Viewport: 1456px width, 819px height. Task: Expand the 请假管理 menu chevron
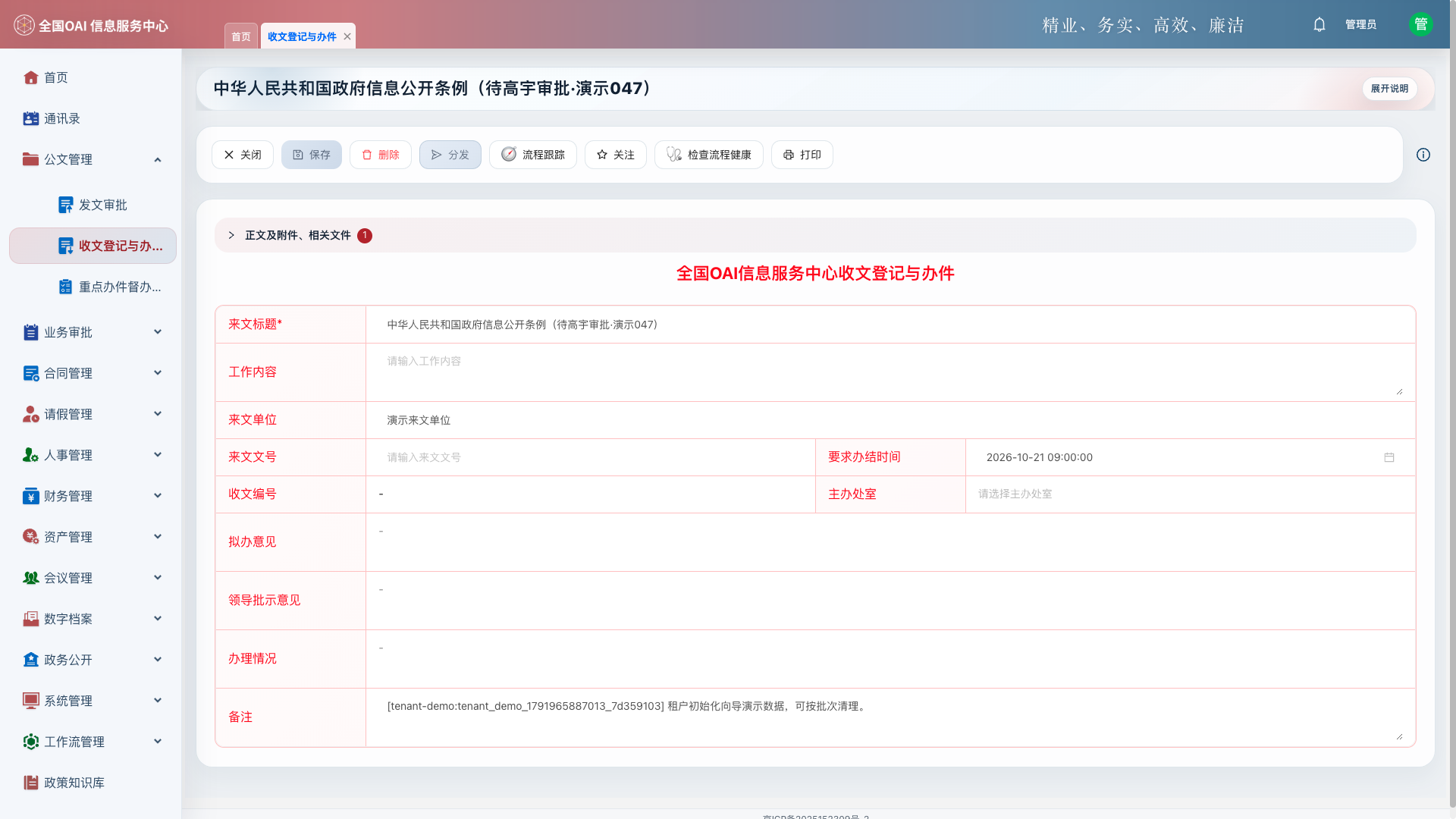tap(158, 414)
